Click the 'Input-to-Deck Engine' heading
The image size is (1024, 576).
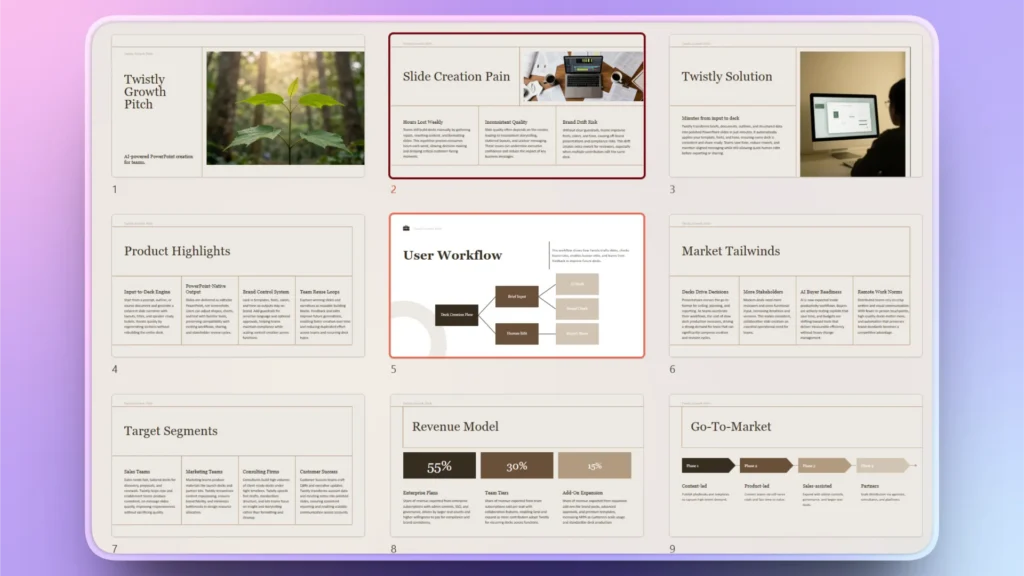tap(147, 292)
